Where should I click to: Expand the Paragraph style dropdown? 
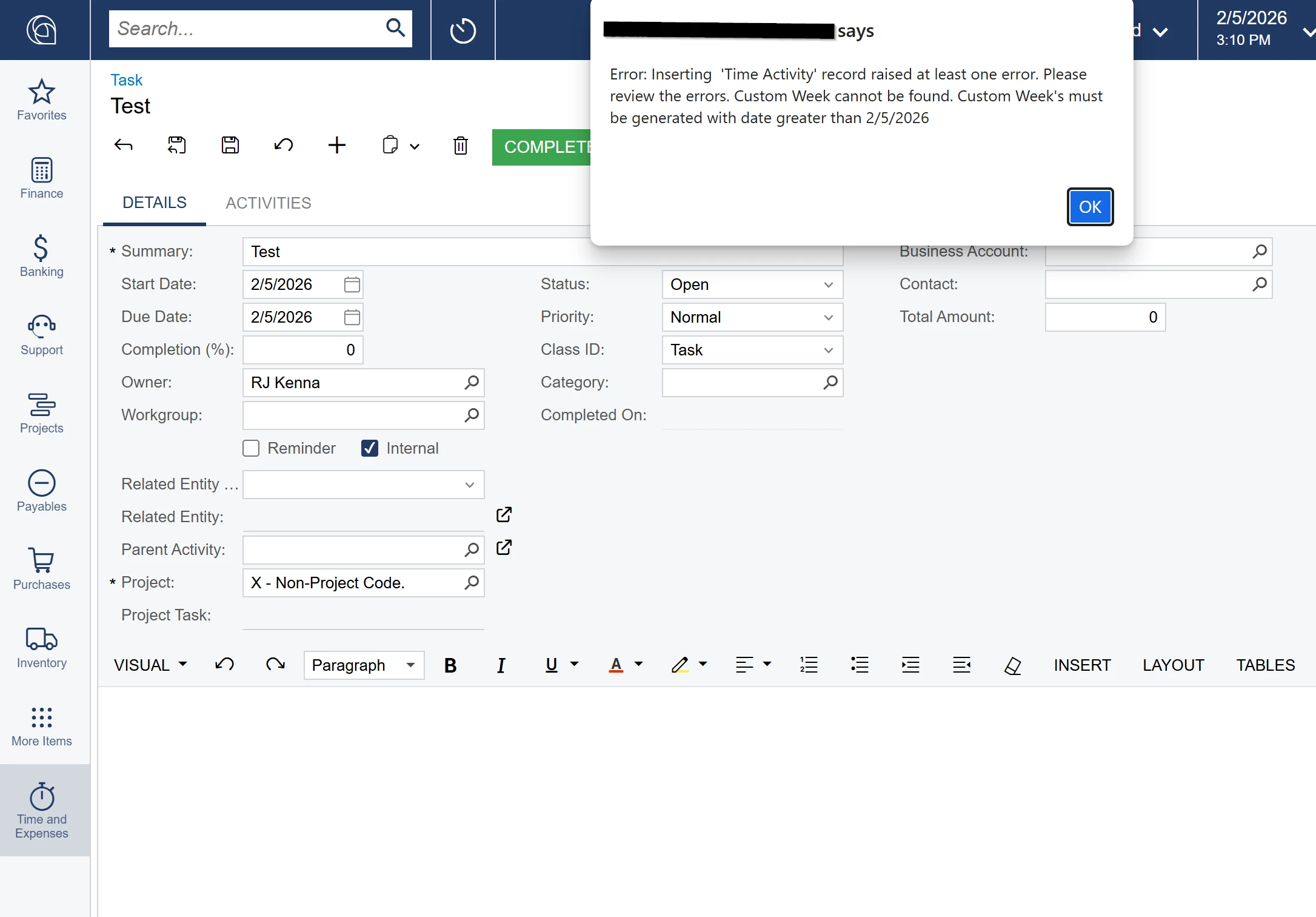click(410, 665)
